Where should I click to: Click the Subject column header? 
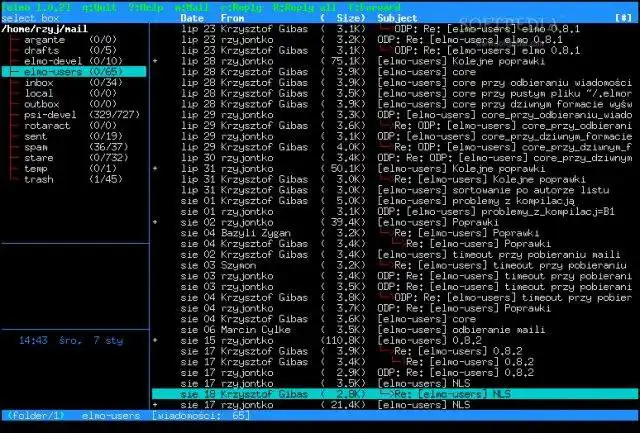coord(397,18)
